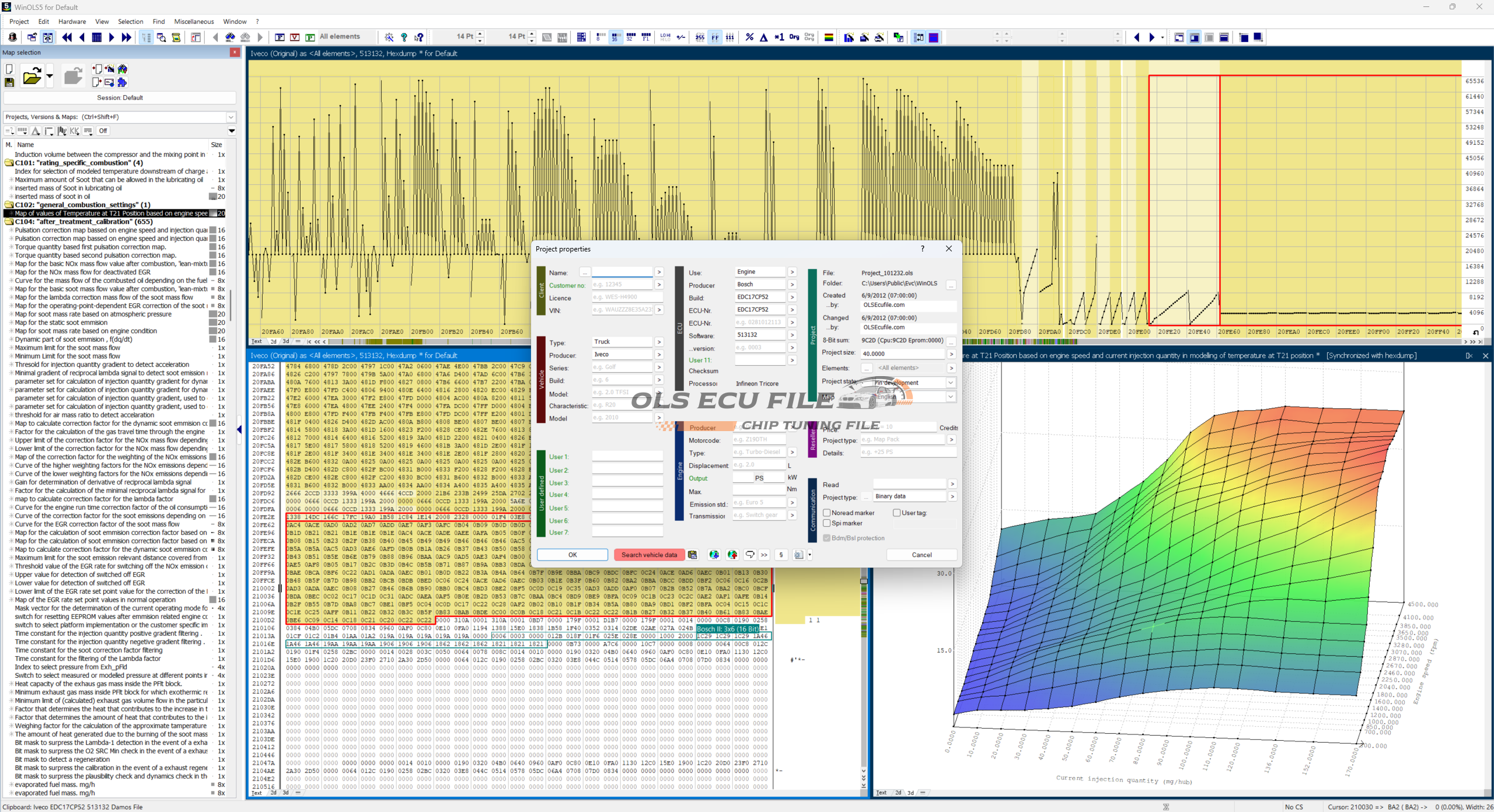Screen dimensions: 1494x812
Task: Check the Spi marker checkbox
Action: tap(827, 523)
